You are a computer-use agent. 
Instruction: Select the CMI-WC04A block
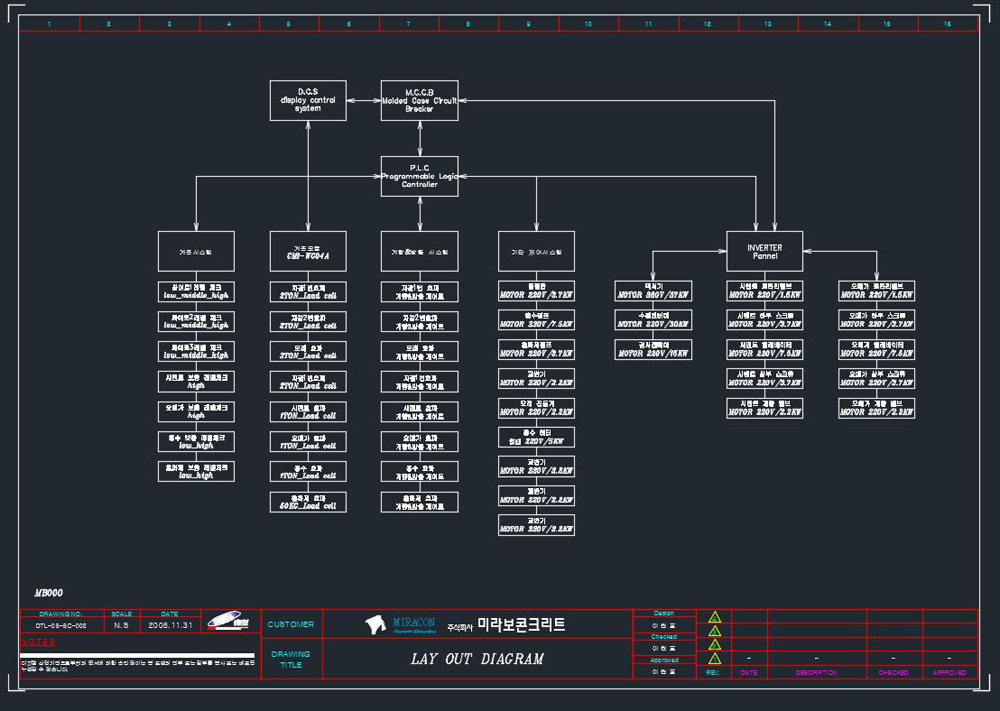308,251
